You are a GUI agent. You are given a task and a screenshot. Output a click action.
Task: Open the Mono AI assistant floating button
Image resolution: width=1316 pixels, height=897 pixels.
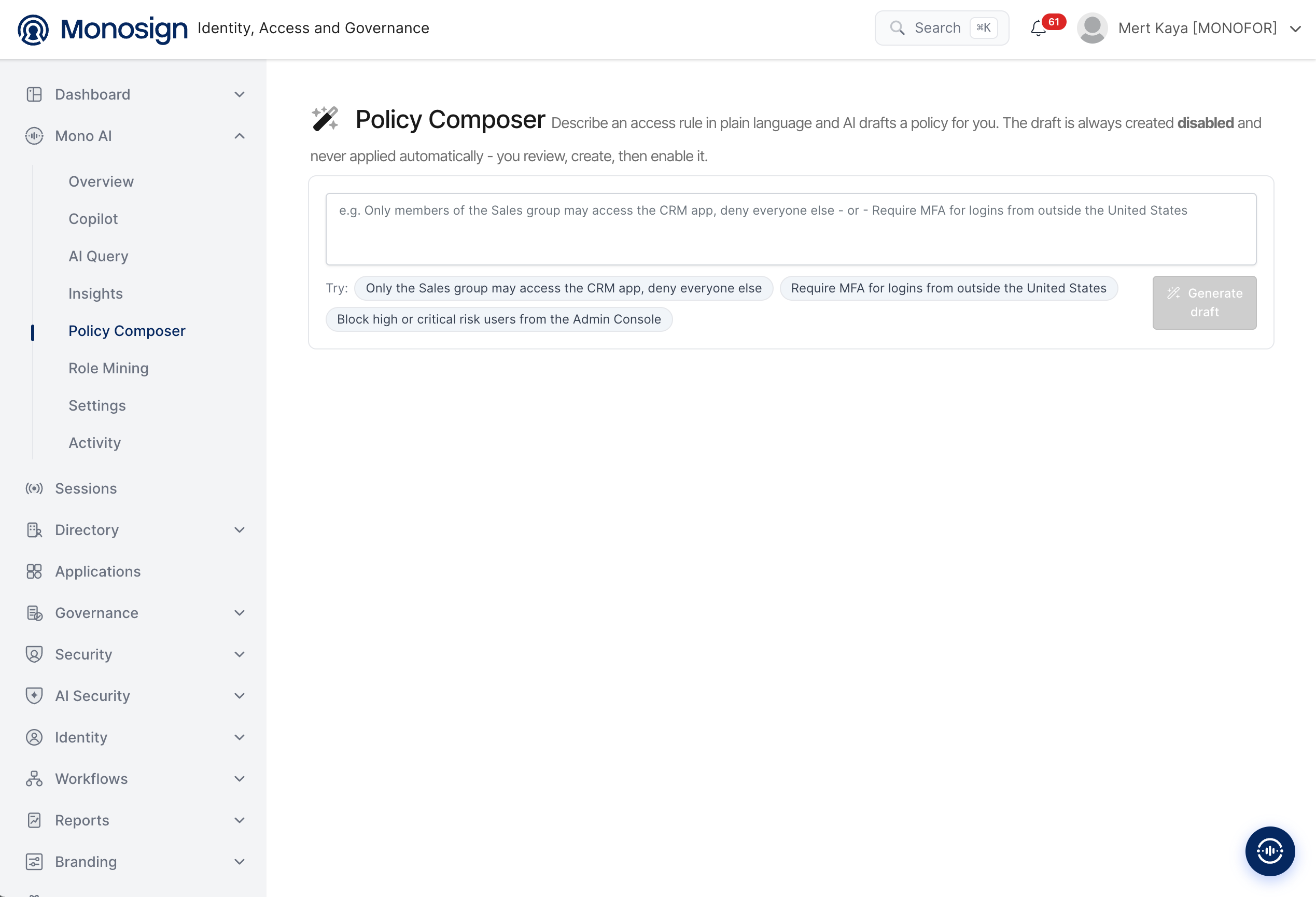(x=1269, y=850)
